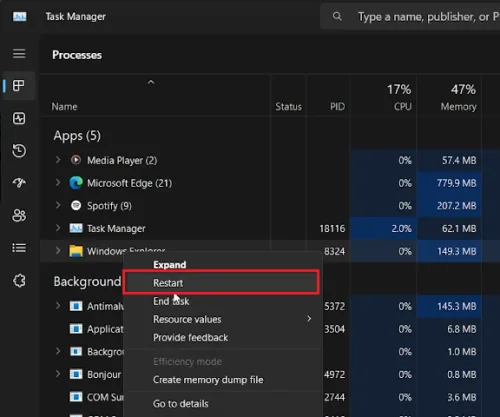Expand the Task Manager process group

pyautogui.click(x=58, y=228)
